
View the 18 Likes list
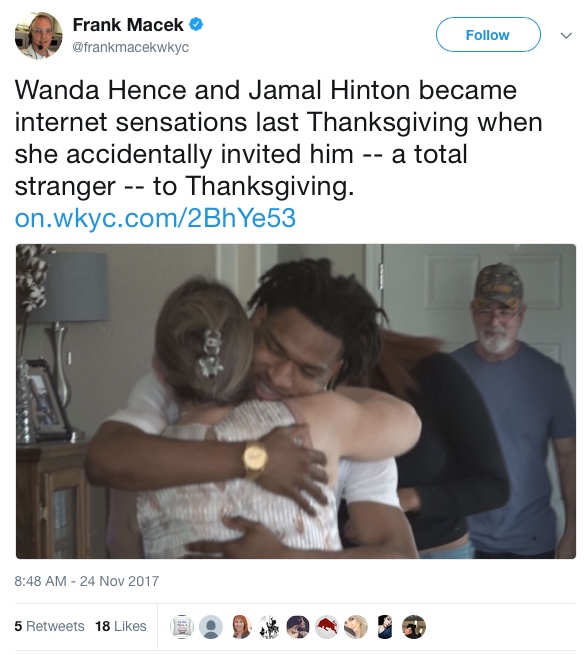tap(121, 626)
